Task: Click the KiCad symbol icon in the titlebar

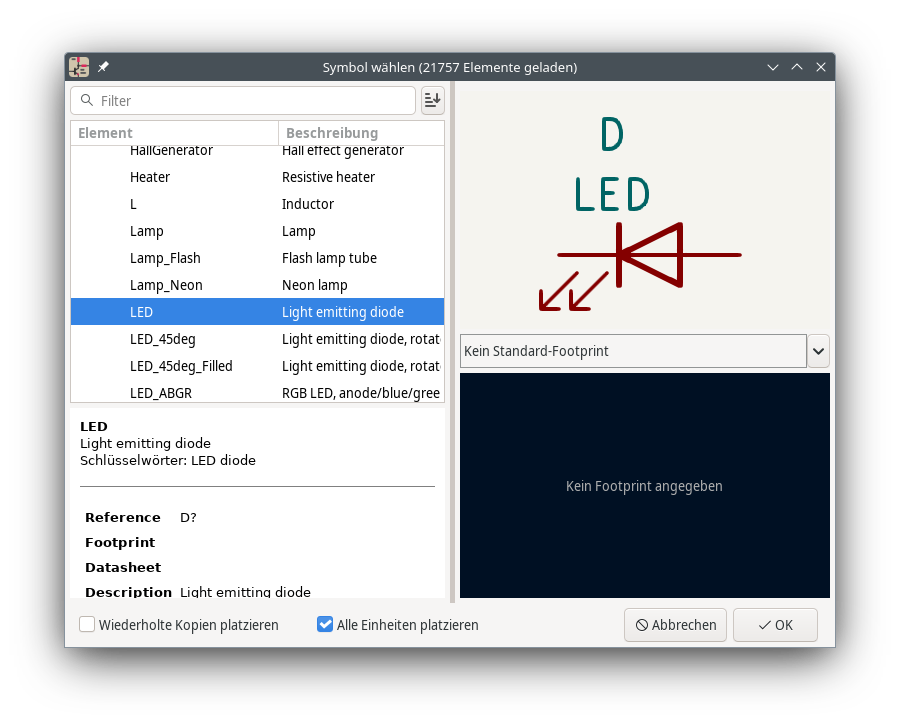Action: click(78, 67)
